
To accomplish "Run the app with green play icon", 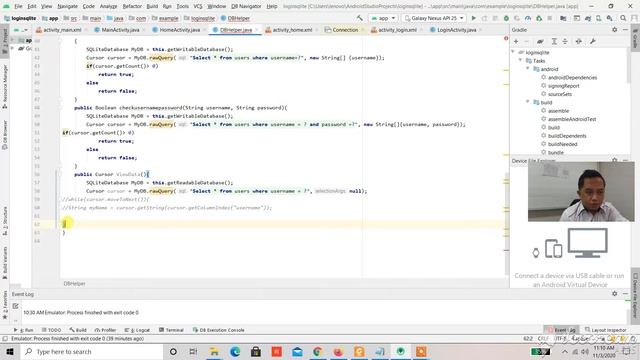I will coord(473,18).
